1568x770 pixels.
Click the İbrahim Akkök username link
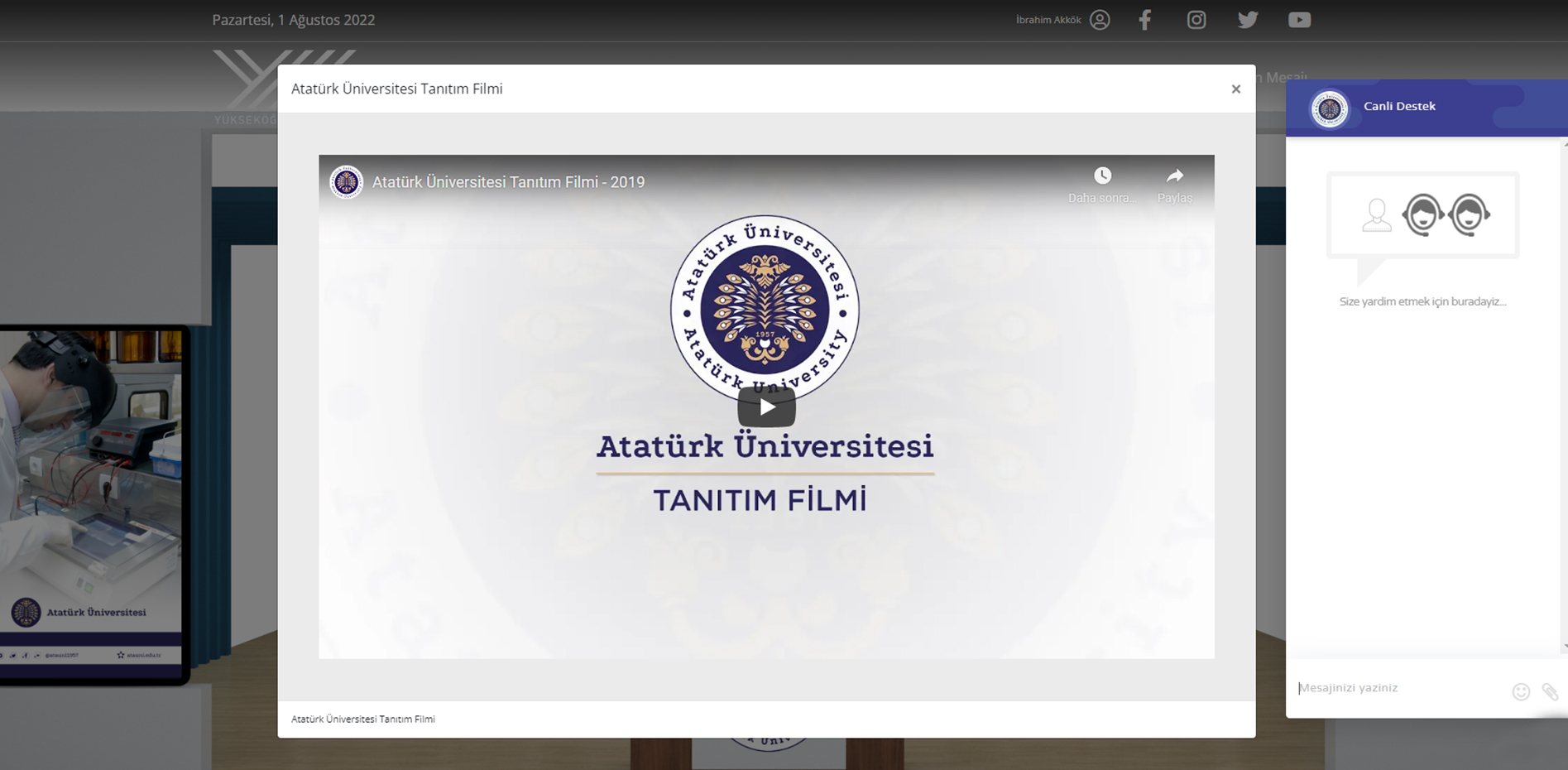[1048, 20]
